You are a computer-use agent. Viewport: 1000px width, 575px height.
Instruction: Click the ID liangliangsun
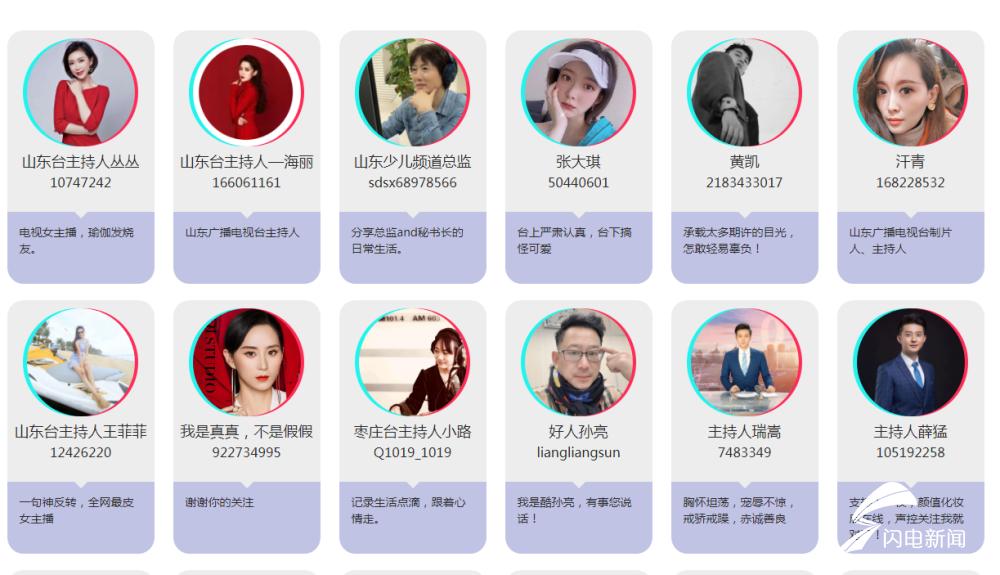[x=578, y=452]
